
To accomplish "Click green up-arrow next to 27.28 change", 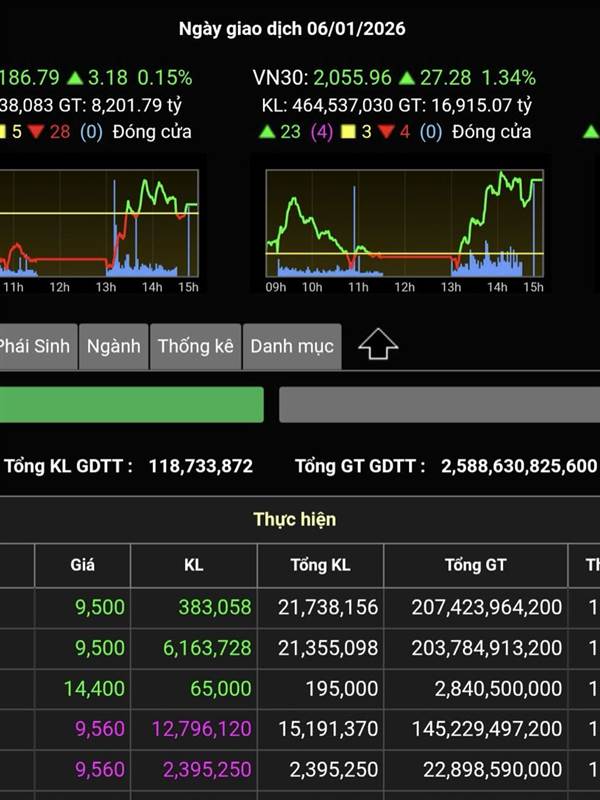I will tap(407, 77).
